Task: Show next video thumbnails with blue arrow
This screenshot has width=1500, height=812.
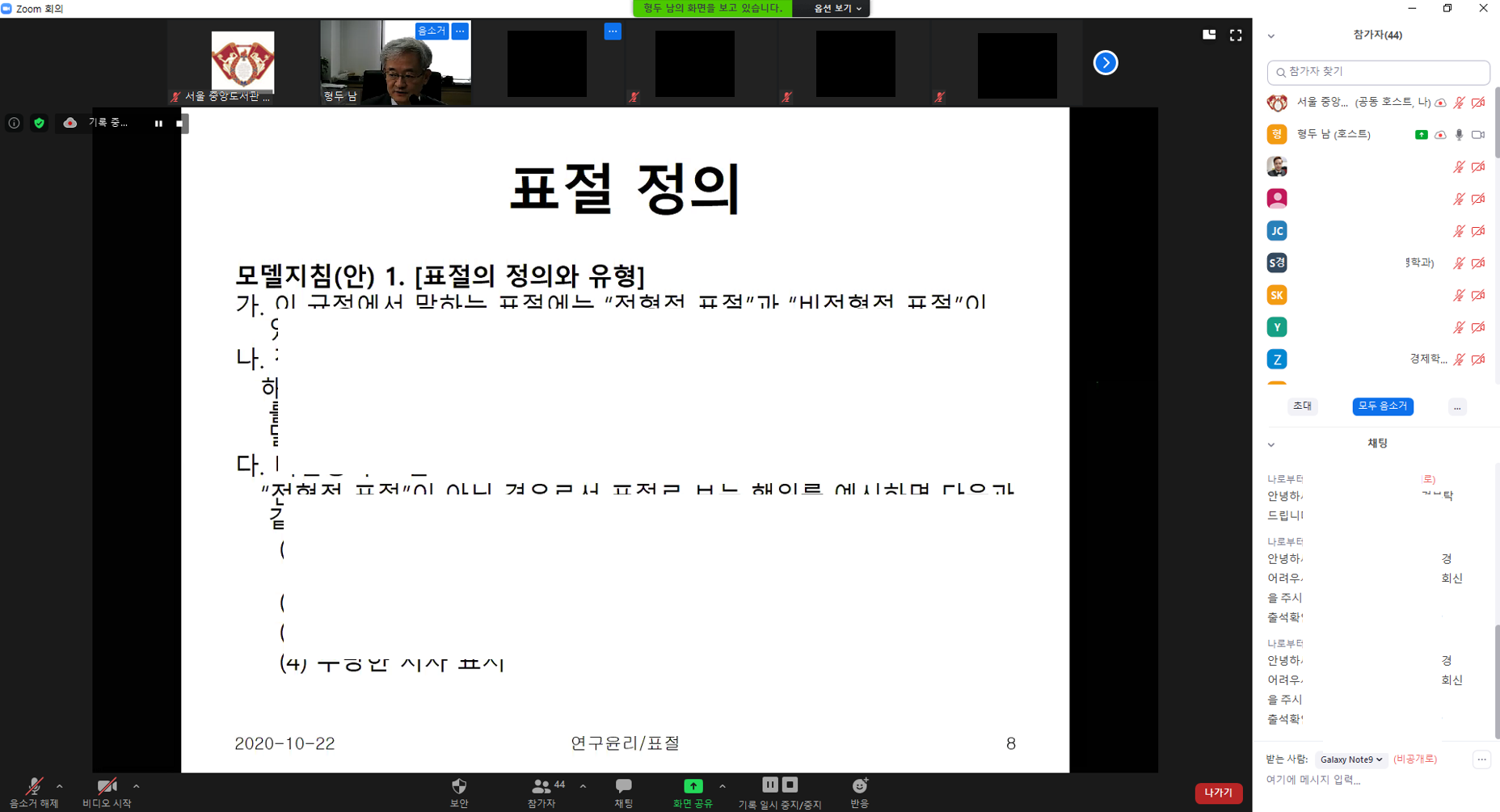Action: pos(1106,62)
